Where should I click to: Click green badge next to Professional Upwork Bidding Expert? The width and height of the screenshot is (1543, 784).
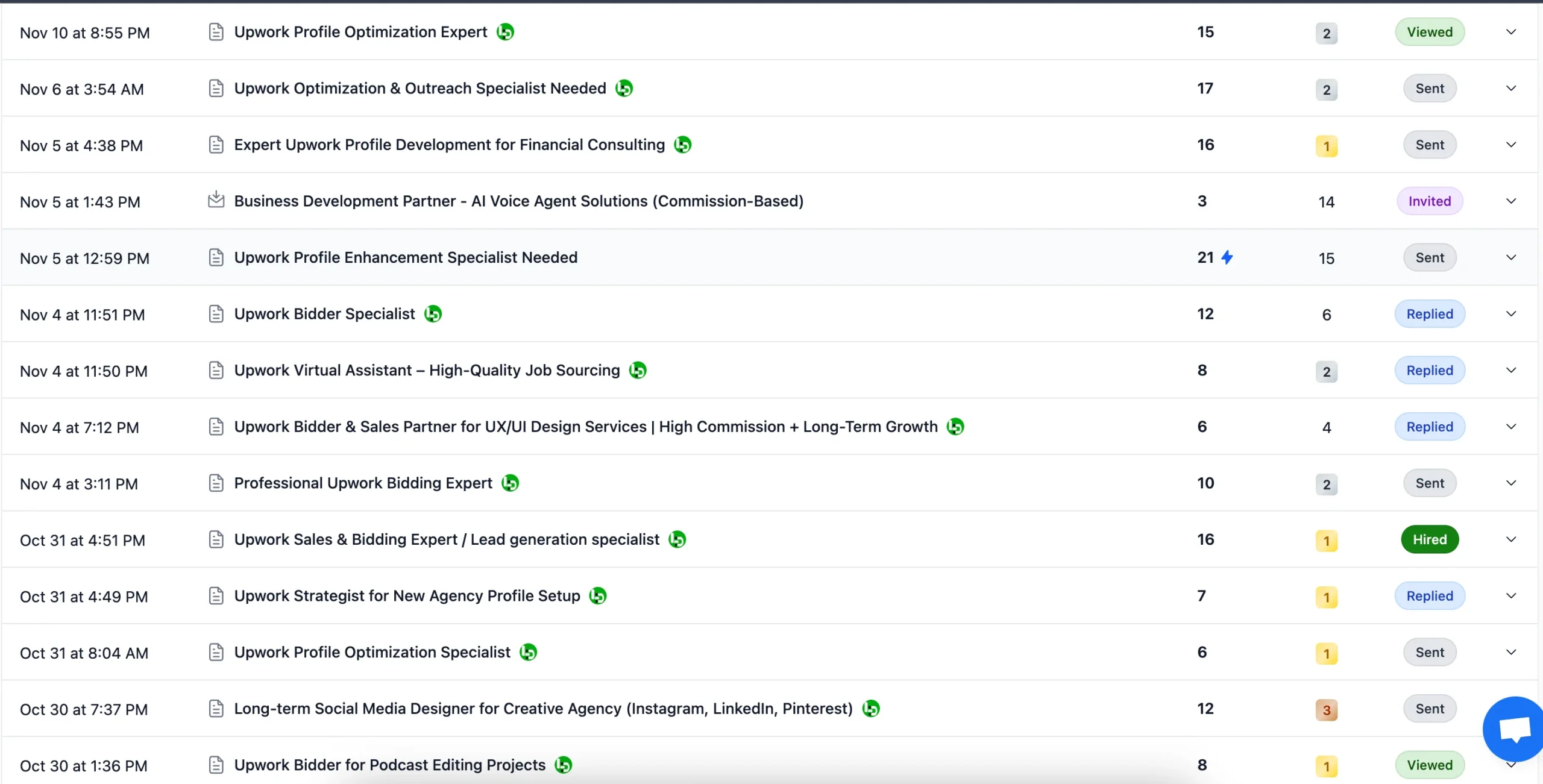pyautogui.click(x=510, y=483)
